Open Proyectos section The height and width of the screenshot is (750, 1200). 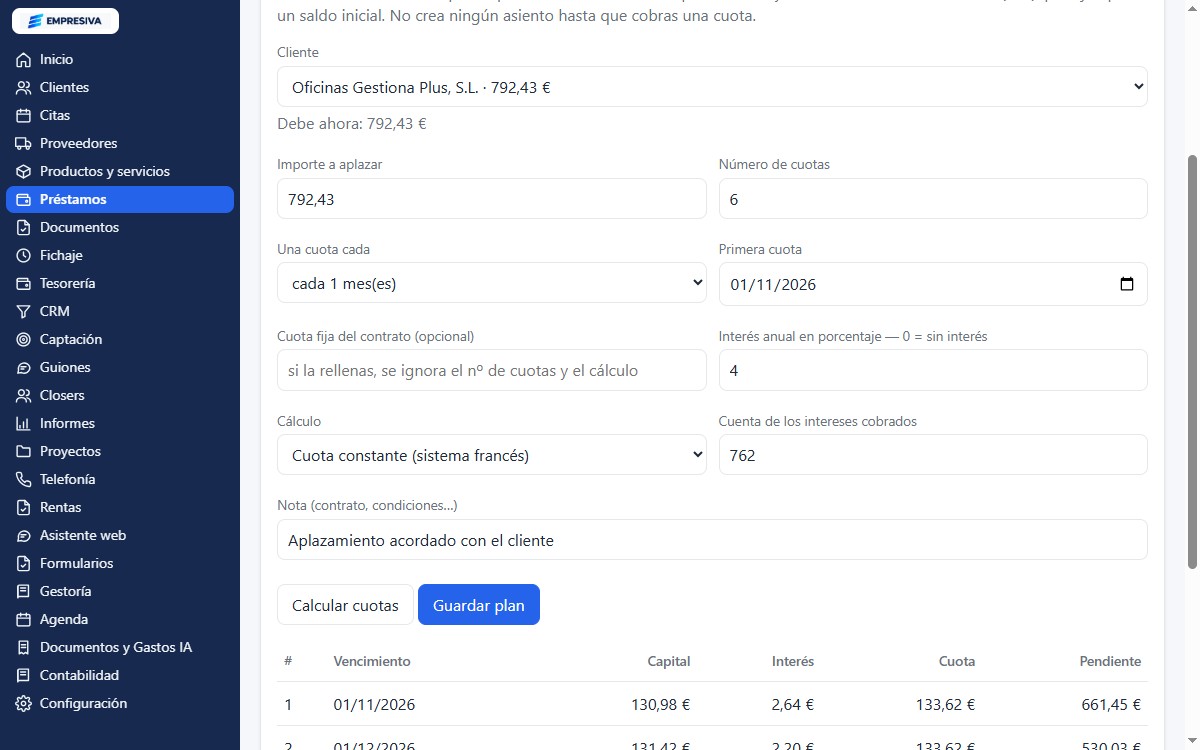tap(120, 452)
